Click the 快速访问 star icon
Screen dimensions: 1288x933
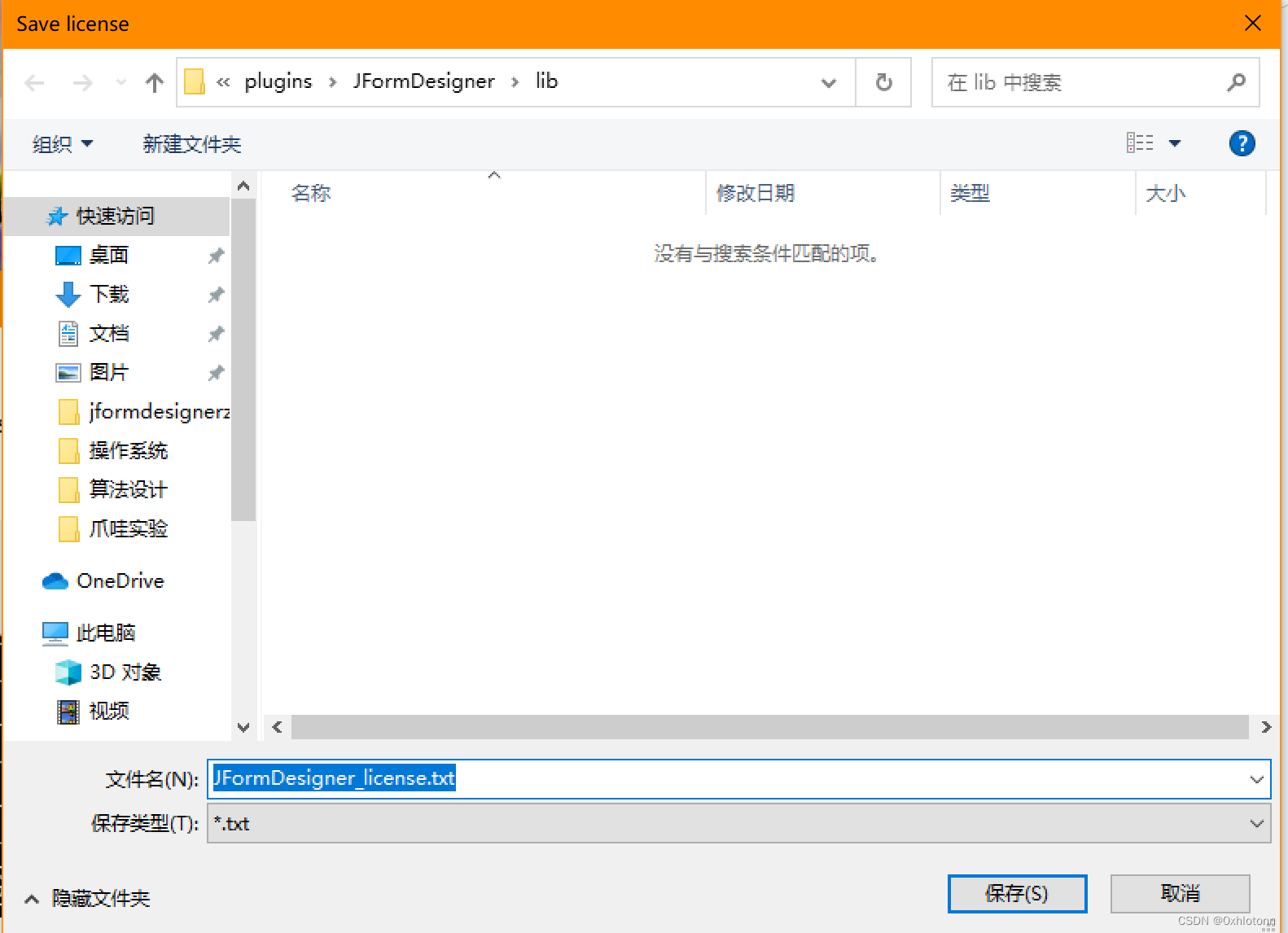56,217
